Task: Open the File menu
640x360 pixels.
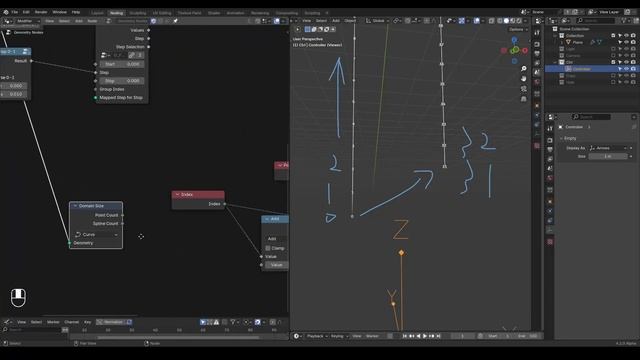Action: [15, 12]
